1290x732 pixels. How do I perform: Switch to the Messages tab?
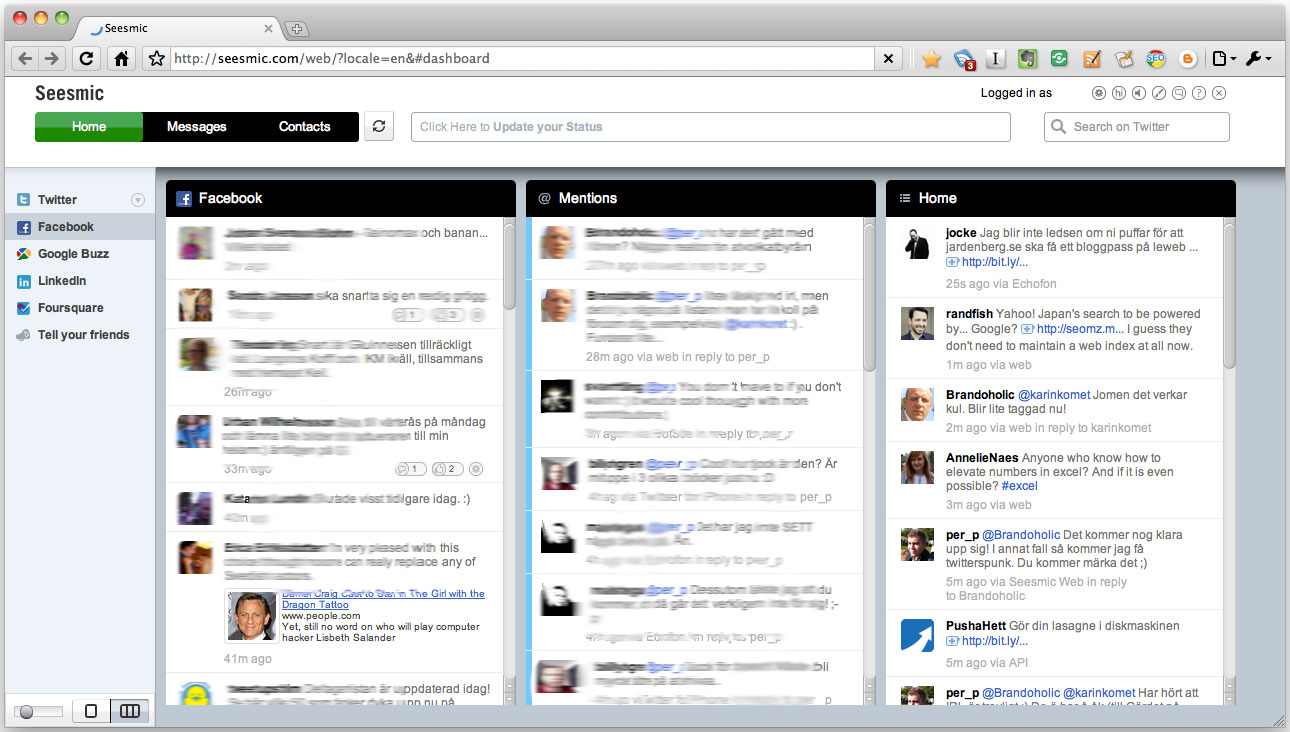(197, 127)
